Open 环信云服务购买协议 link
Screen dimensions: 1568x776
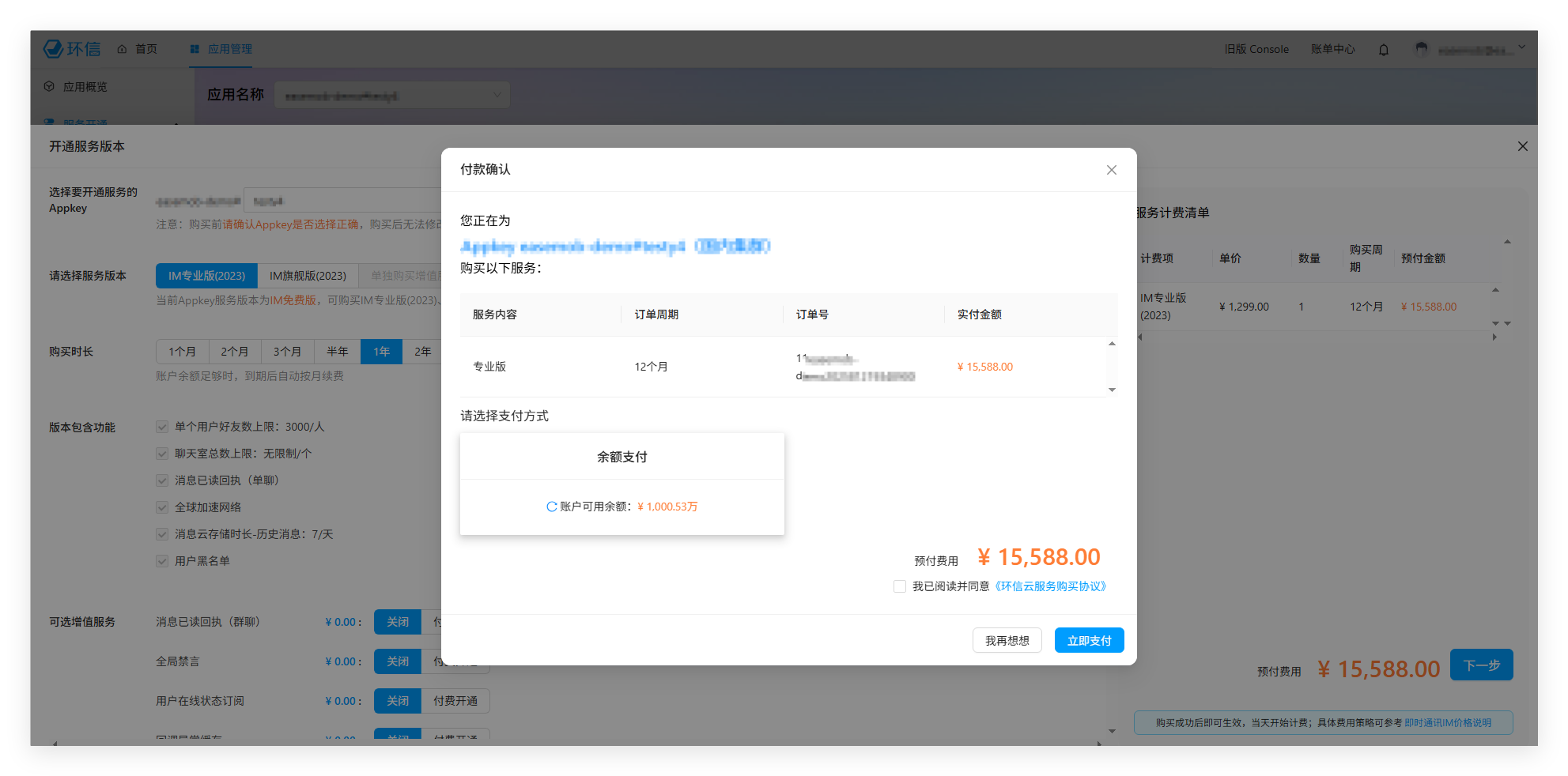[x=1051, y=586]
